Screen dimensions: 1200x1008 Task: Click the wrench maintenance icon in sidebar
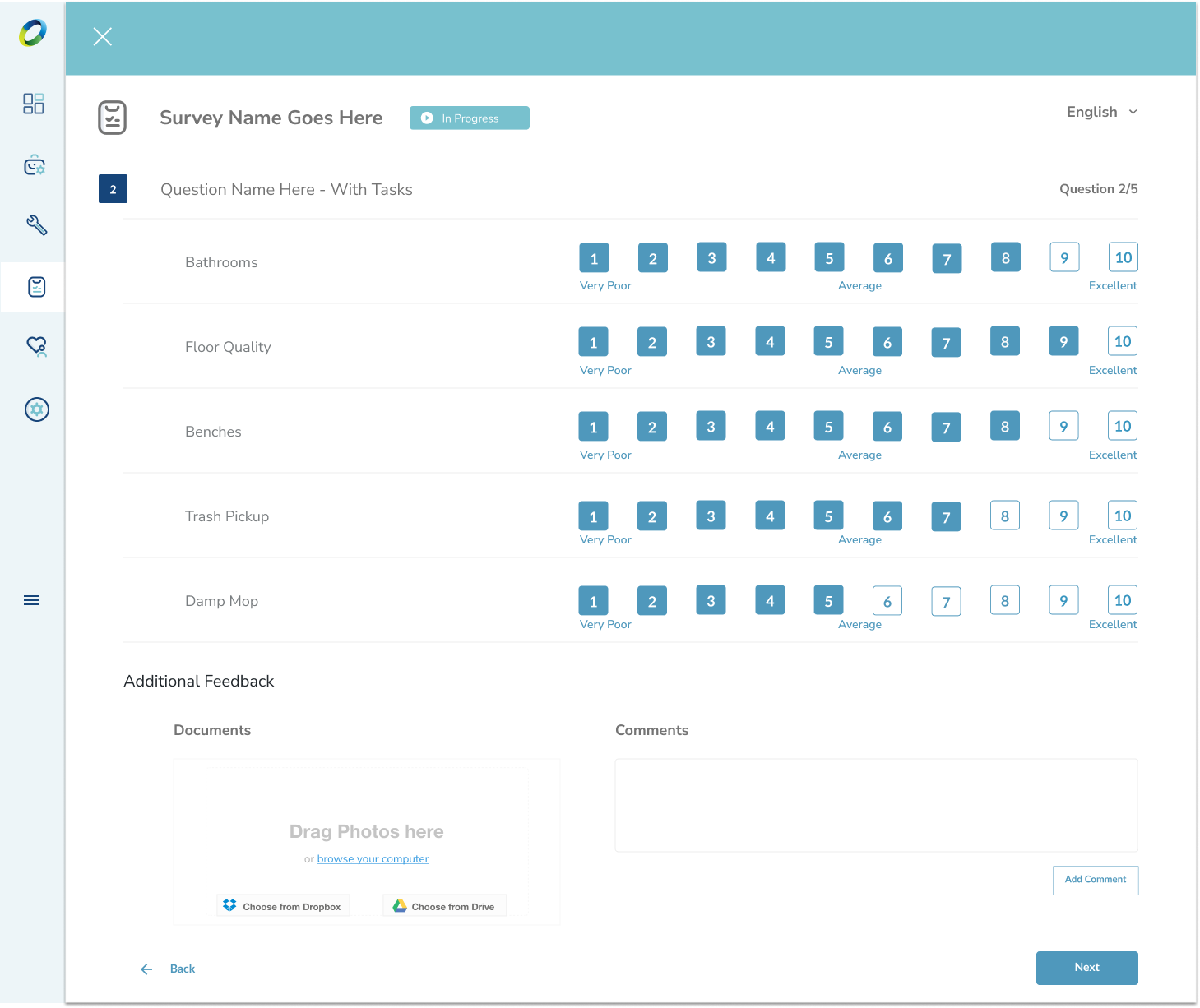coord(36,225)
